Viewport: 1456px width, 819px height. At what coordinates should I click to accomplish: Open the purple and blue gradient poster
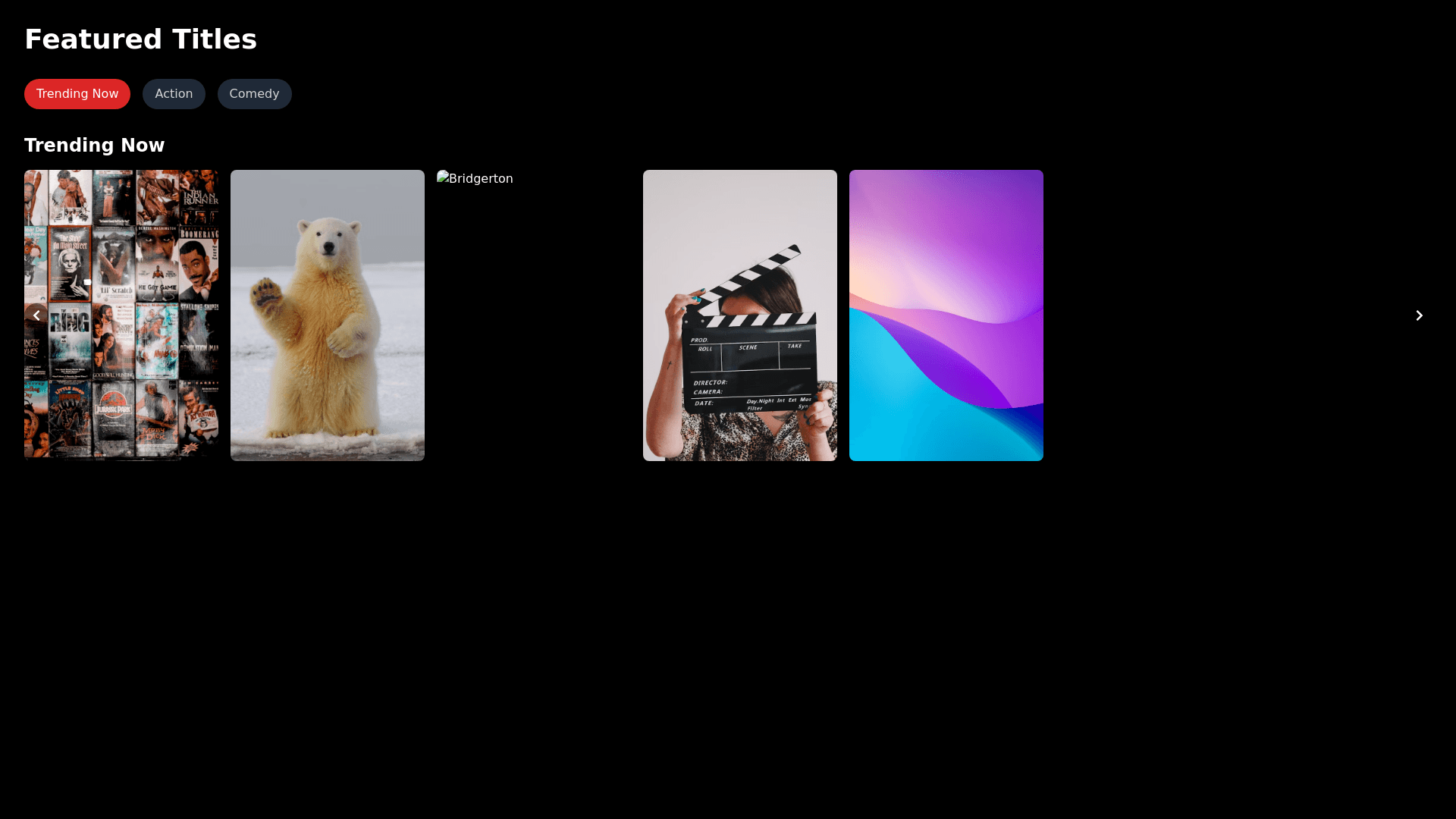coord(946,315)
